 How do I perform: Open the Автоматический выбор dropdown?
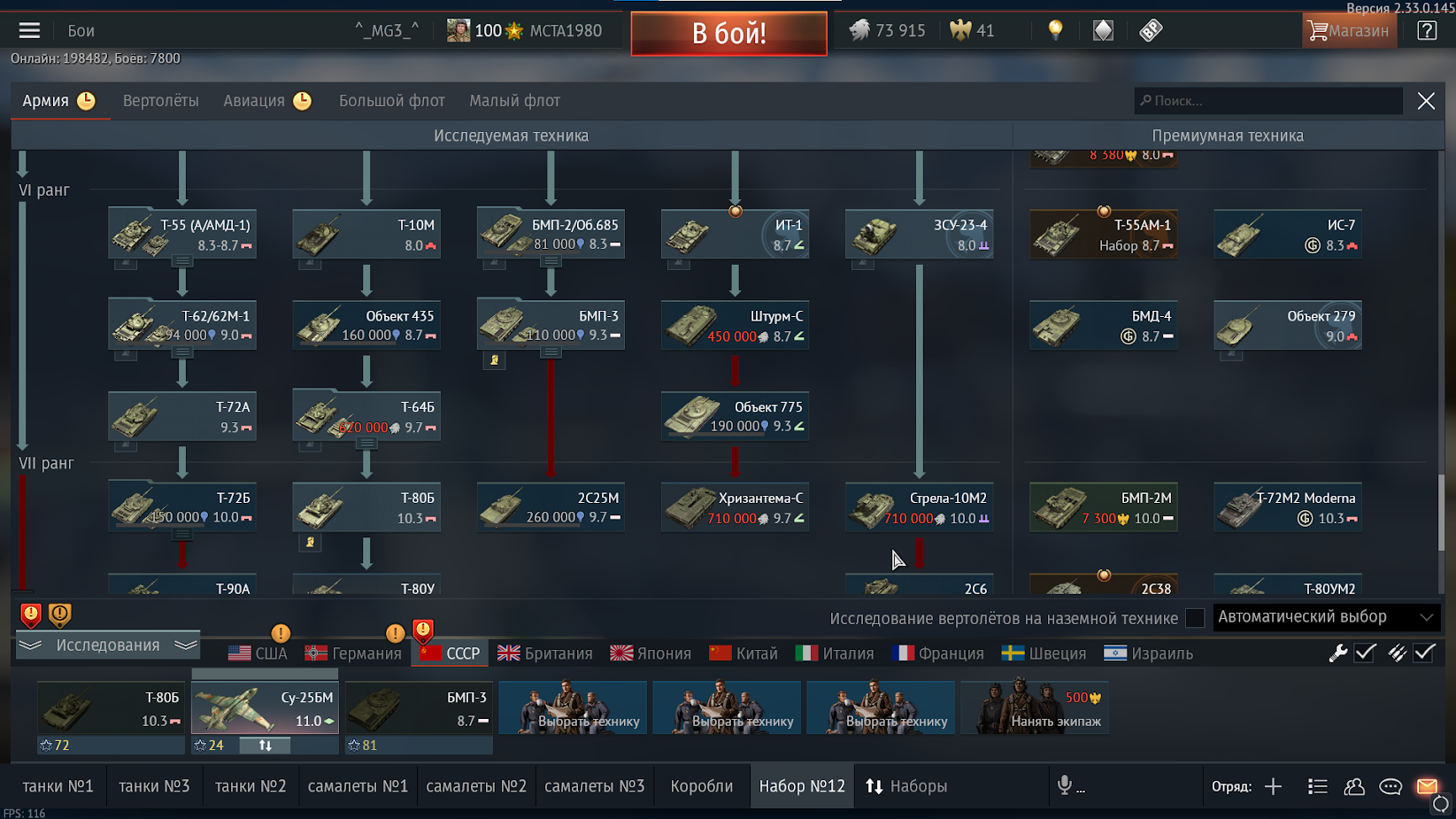1326,617
